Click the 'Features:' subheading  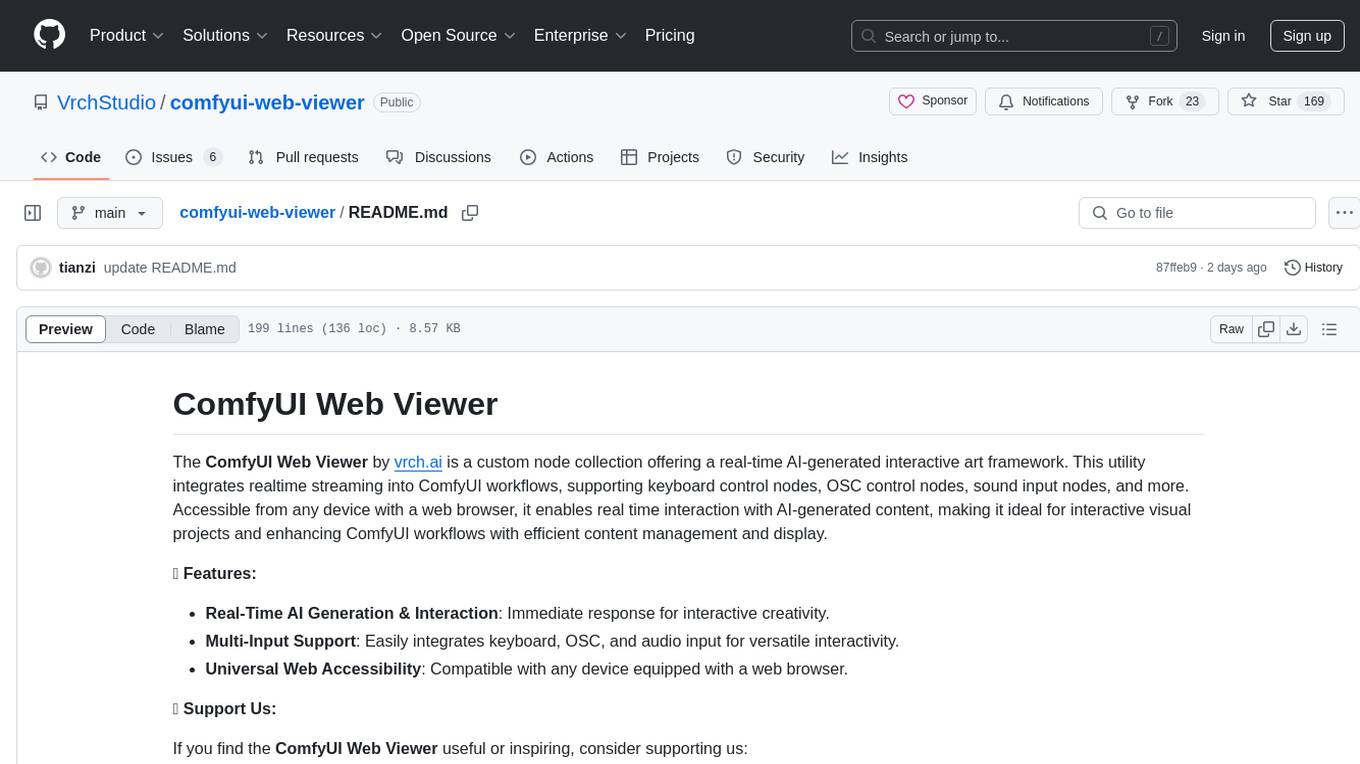pos(215,573)
